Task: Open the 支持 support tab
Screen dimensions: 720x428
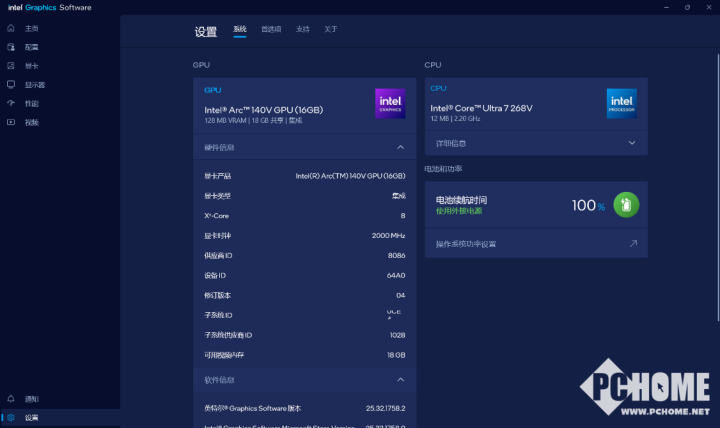Action: [303, 30]
